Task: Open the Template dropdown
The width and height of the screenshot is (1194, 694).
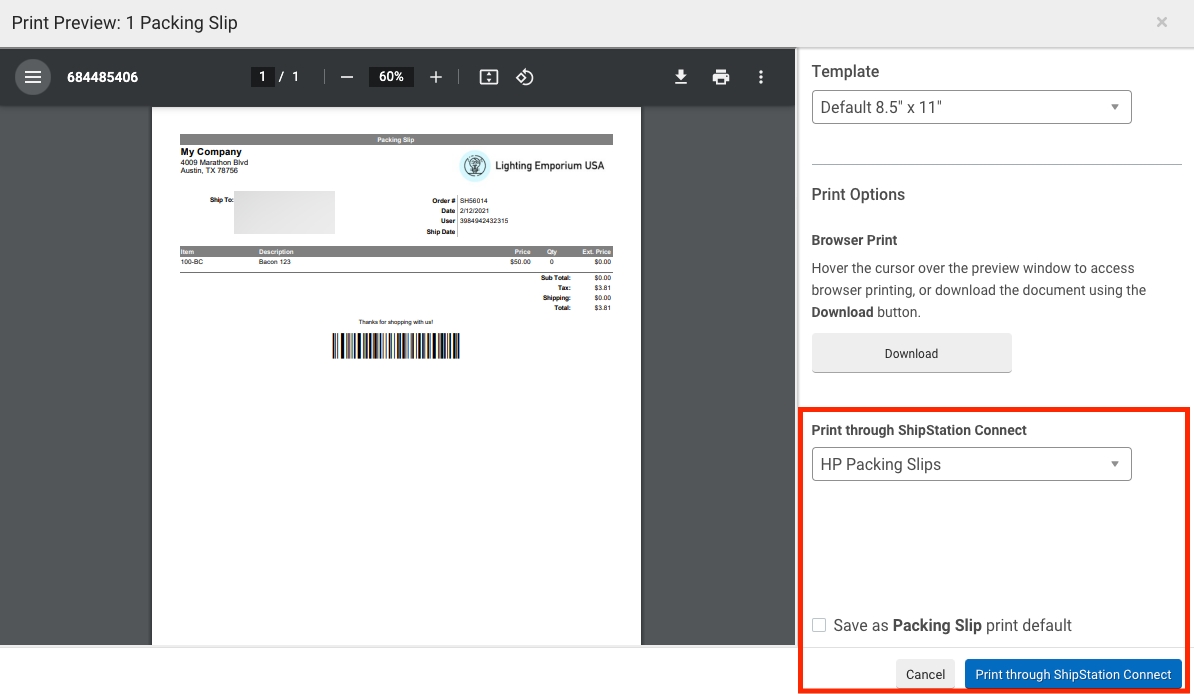Action: (970, 107)
